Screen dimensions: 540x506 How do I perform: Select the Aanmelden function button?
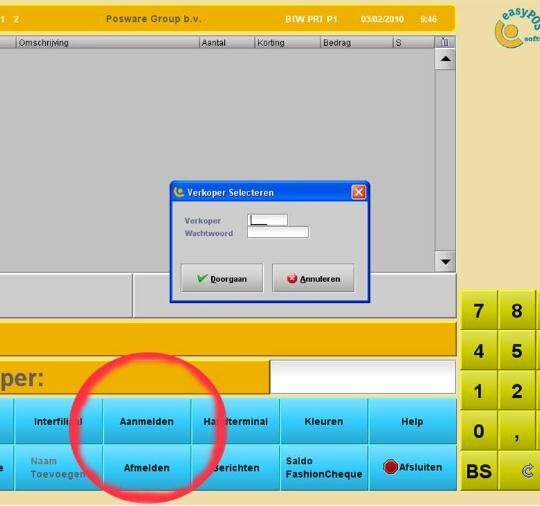147,421
